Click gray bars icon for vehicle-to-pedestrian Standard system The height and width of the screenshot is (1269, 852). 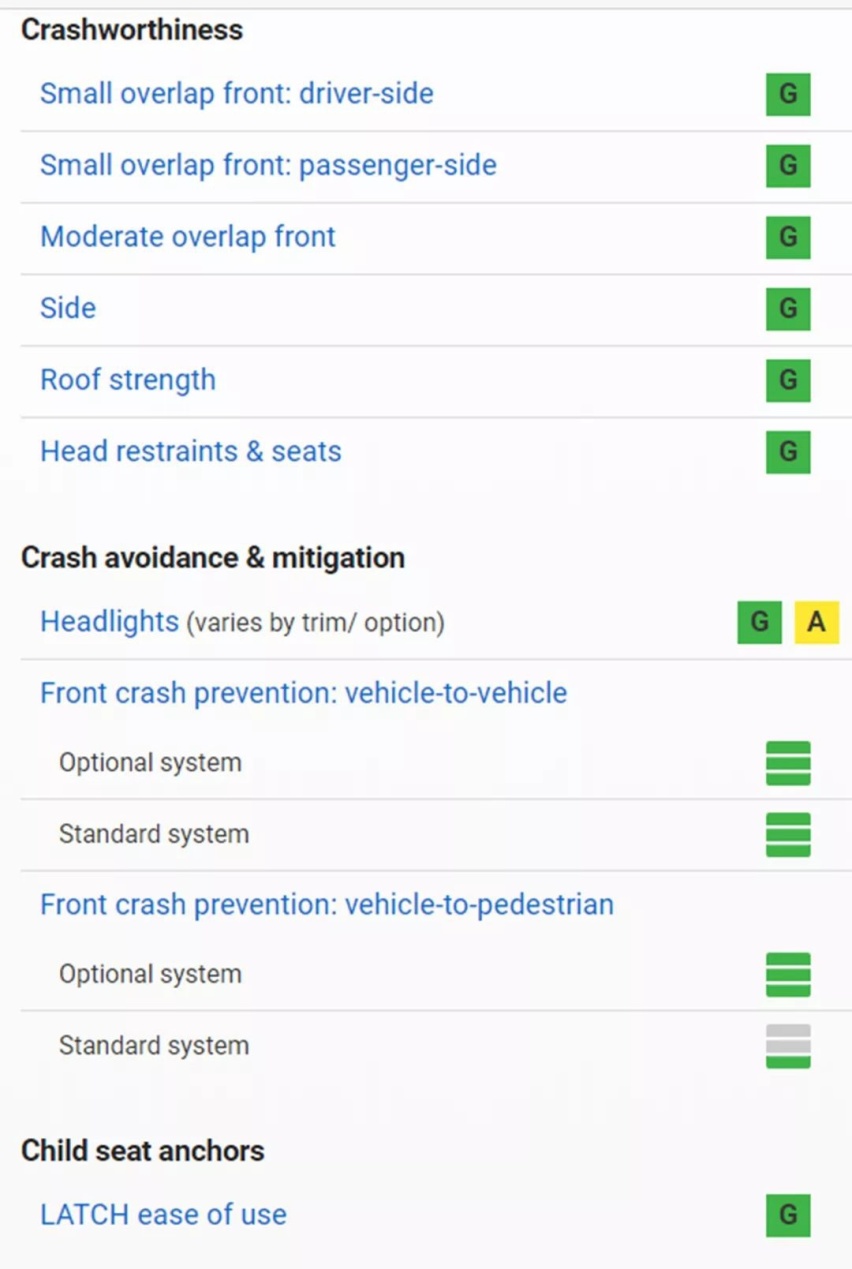[788, 1046]
